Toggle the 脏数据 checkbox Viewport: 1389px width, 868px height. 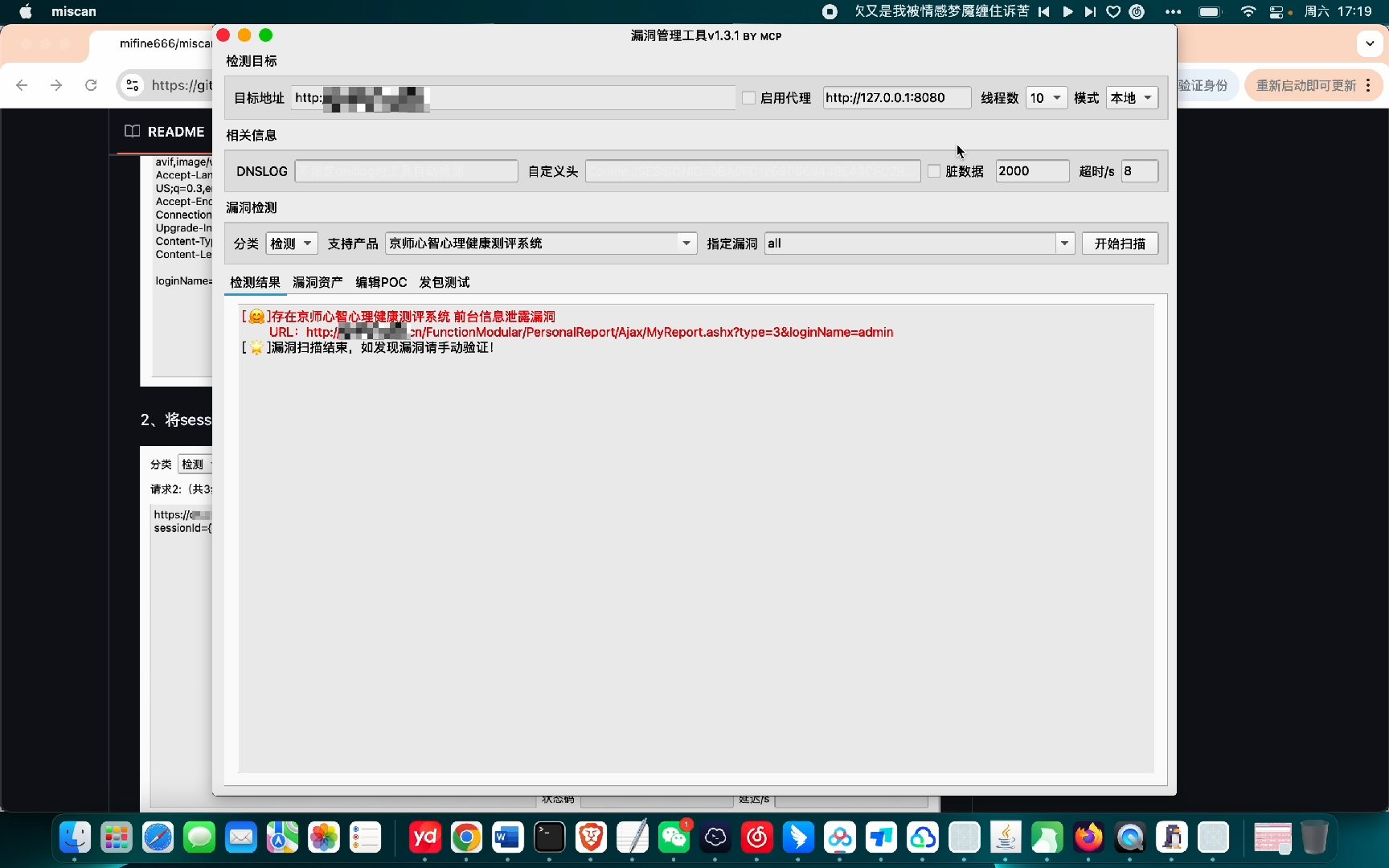click(934, 171)
